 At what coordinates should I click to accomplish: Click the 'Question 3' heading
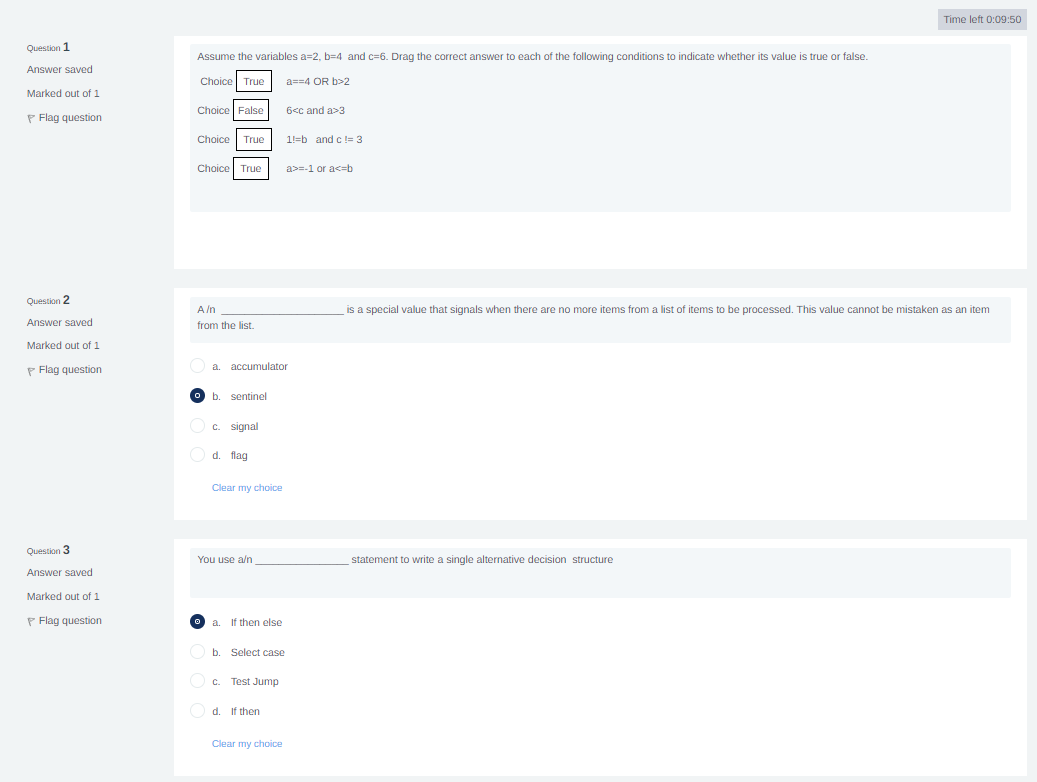coord(48,550)
